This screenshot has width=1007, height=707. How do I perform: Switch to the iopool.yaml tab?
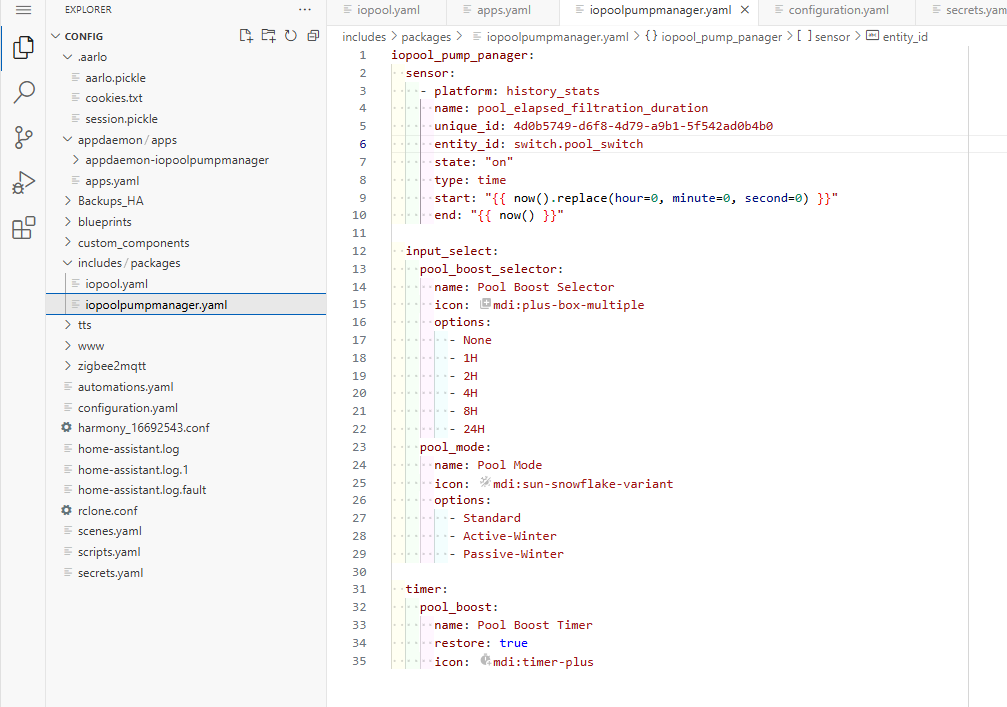(x=387, y=10)
